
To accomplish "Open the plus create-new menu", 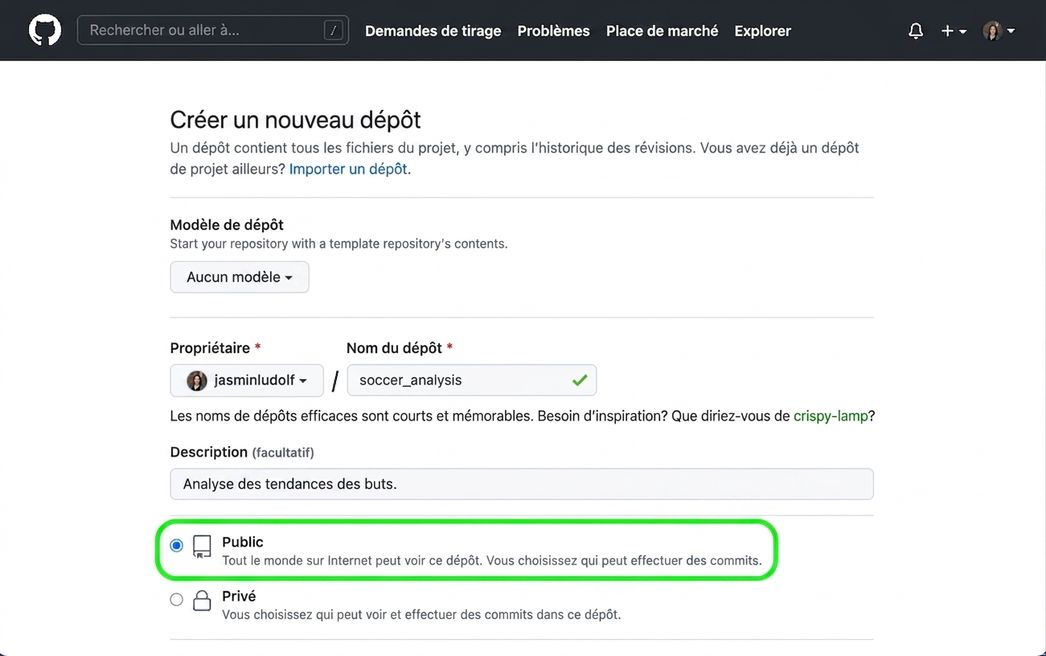I will 953,31.
